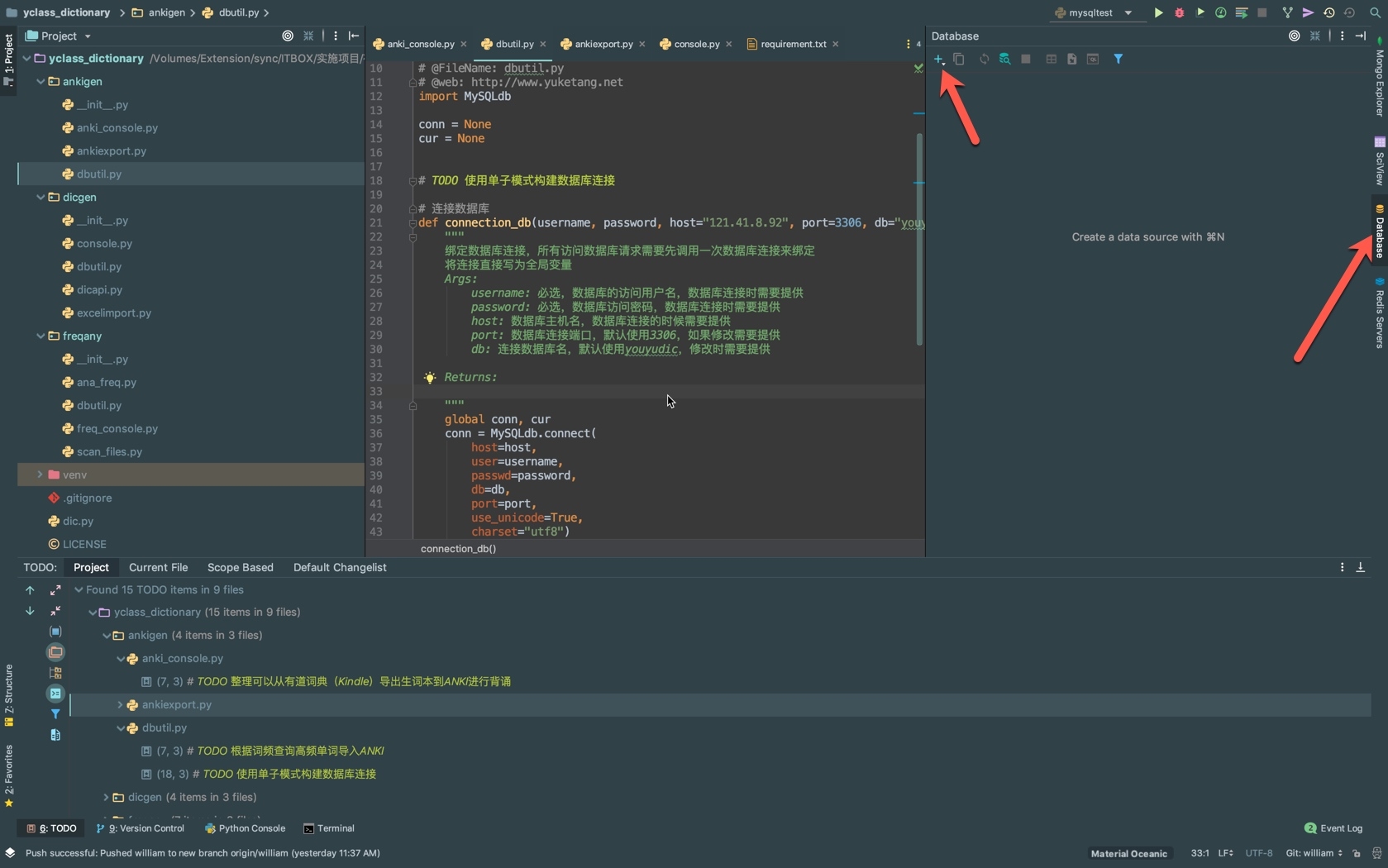Open Search Everywhere magnifier icon

tap(1375, 12)
